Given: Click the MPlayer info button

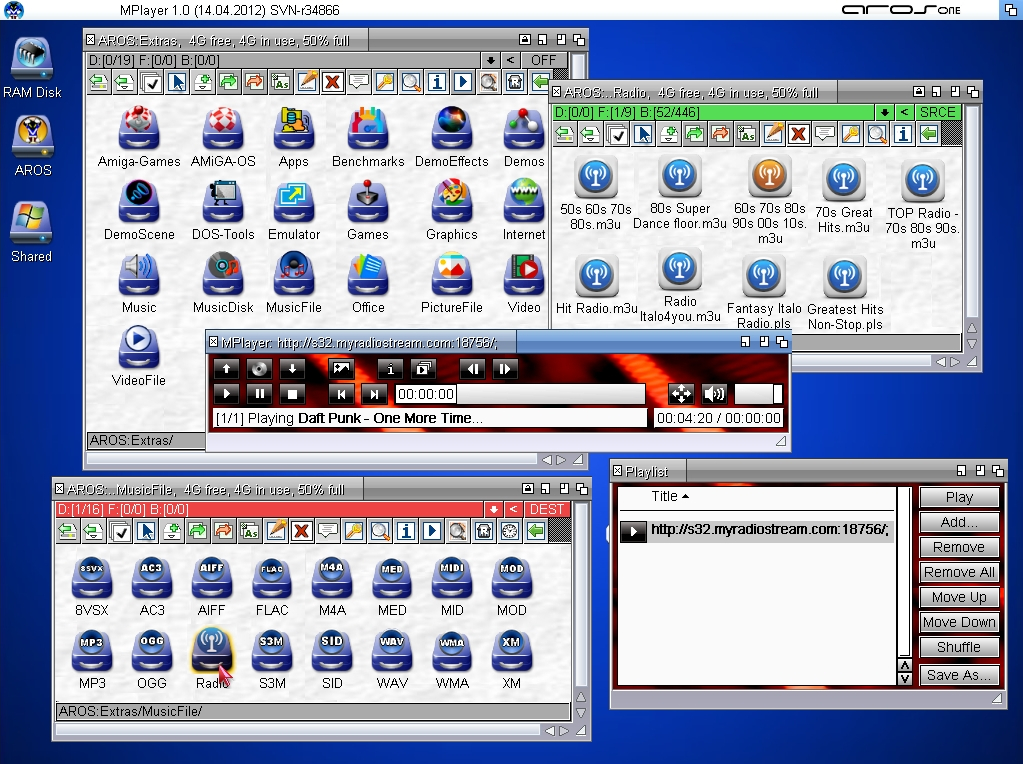Looking at the screenshot, I should tap(390, 369).
